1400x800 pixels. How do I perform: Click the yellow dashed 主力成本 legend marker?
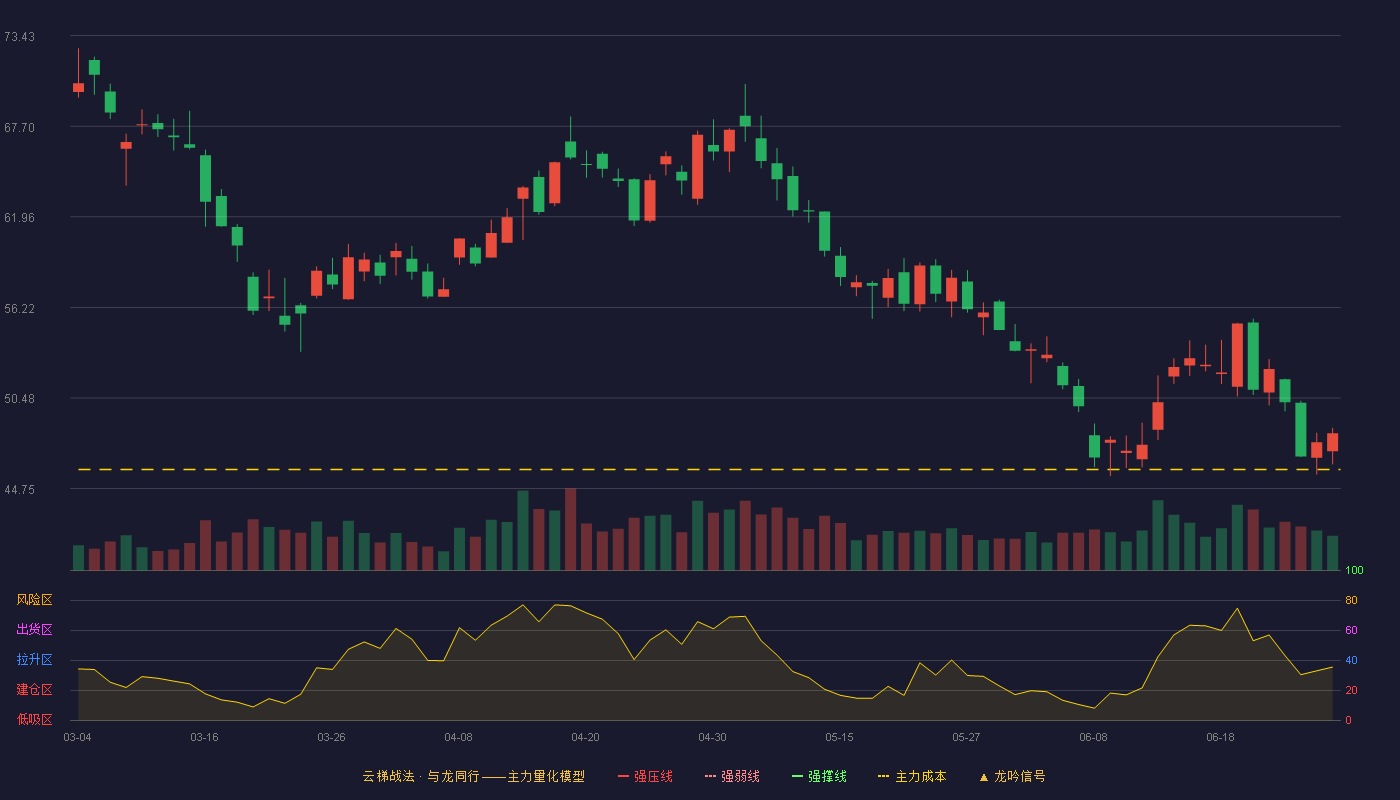tap(884, 776)
